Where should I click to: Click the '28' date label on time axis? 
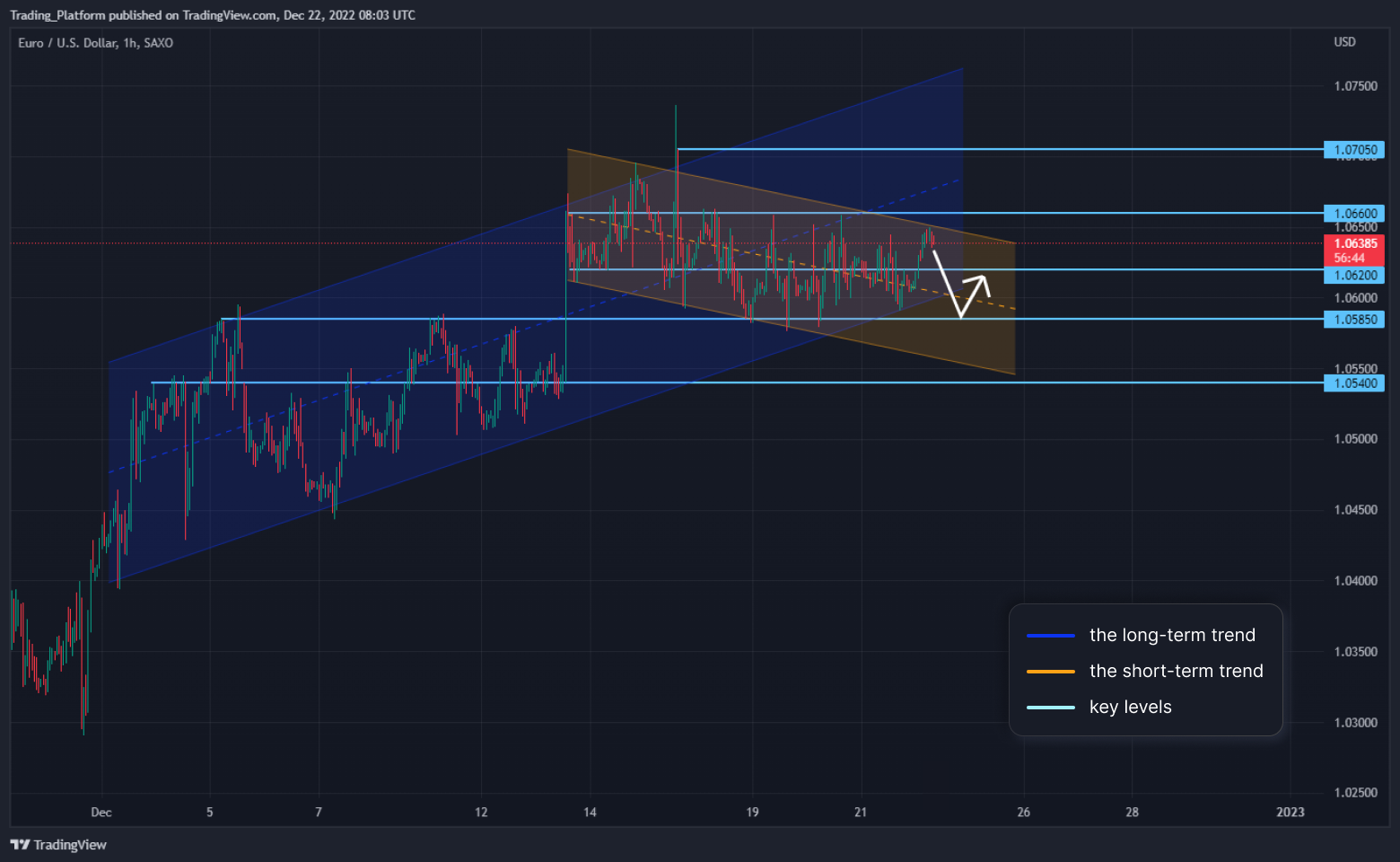(1133, 813)
